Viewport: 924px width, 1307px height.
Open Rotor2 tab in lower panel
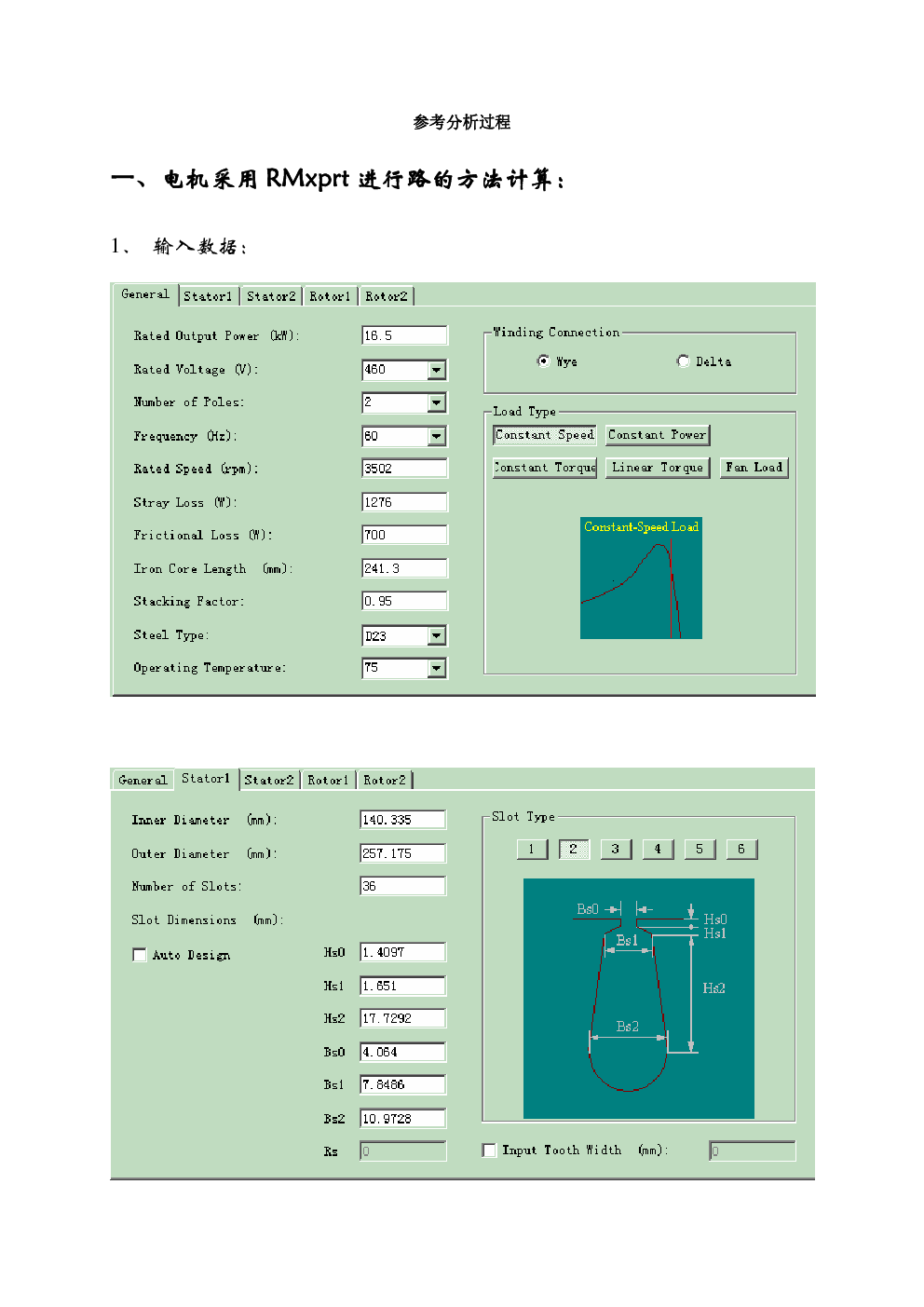click(385, 780)
